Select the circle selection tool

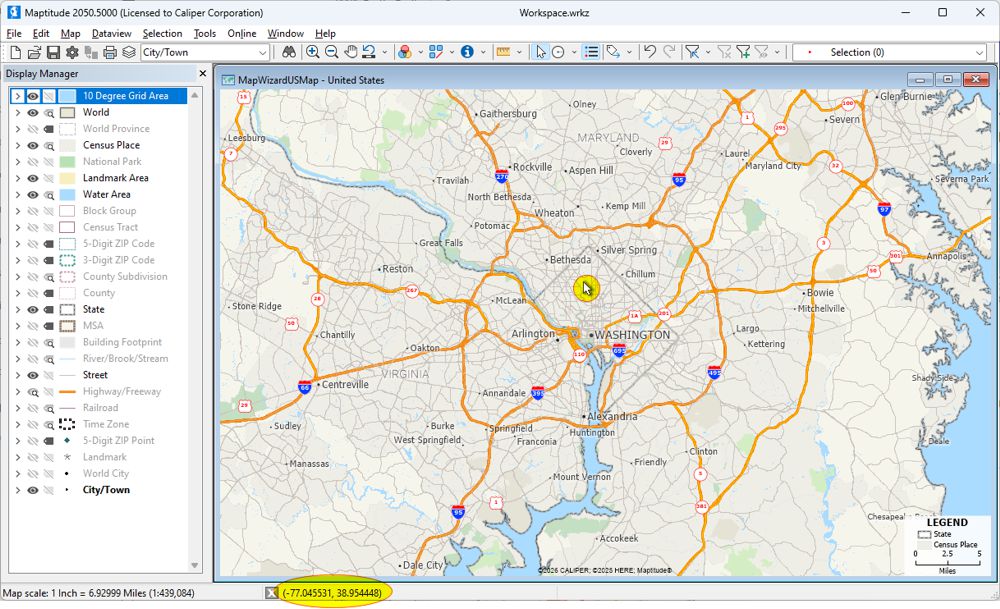point(558,52)
